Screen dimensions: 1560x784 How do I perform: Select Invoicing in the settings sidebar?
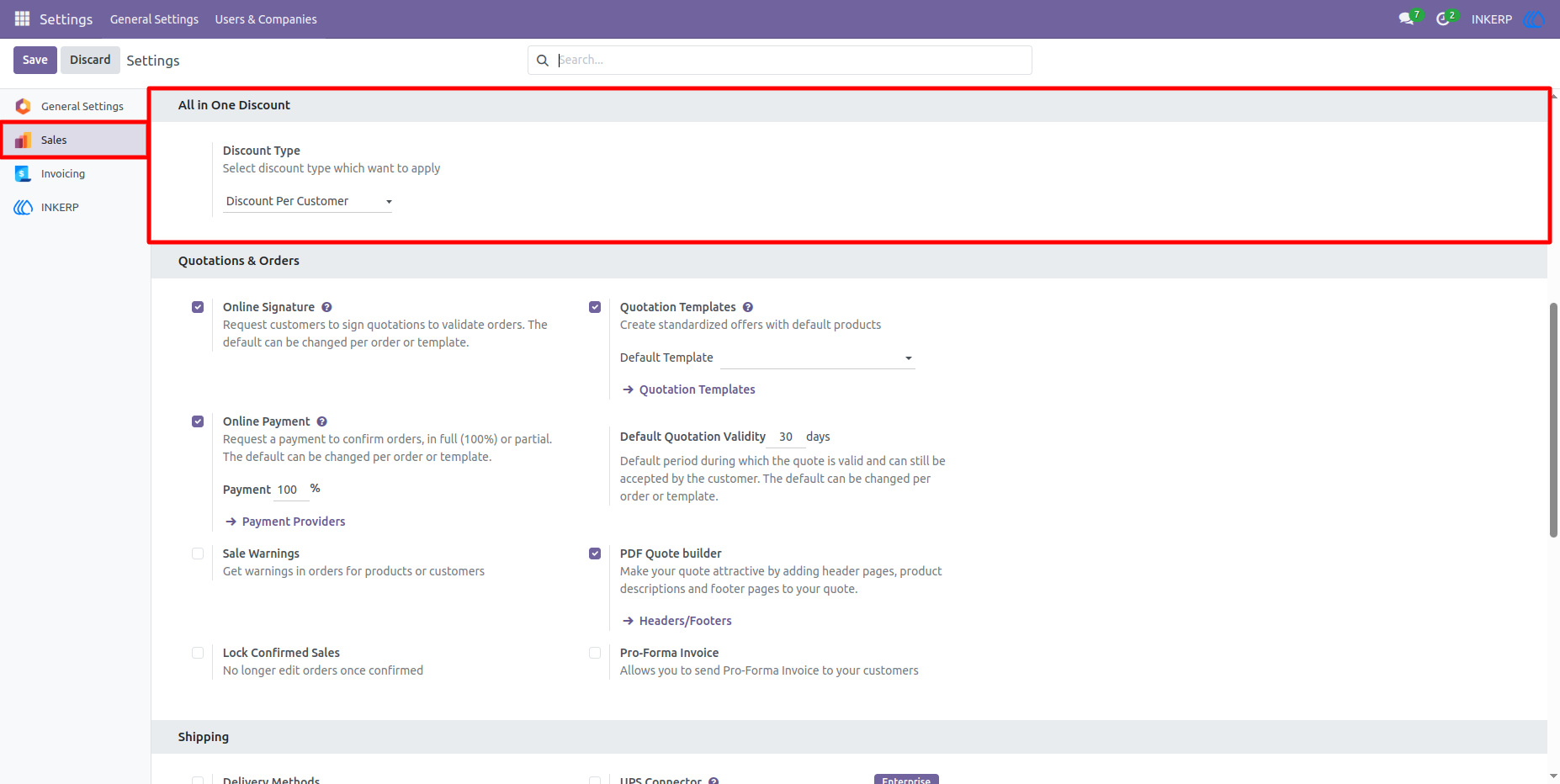pyautogui.click(x=74, y=173)
